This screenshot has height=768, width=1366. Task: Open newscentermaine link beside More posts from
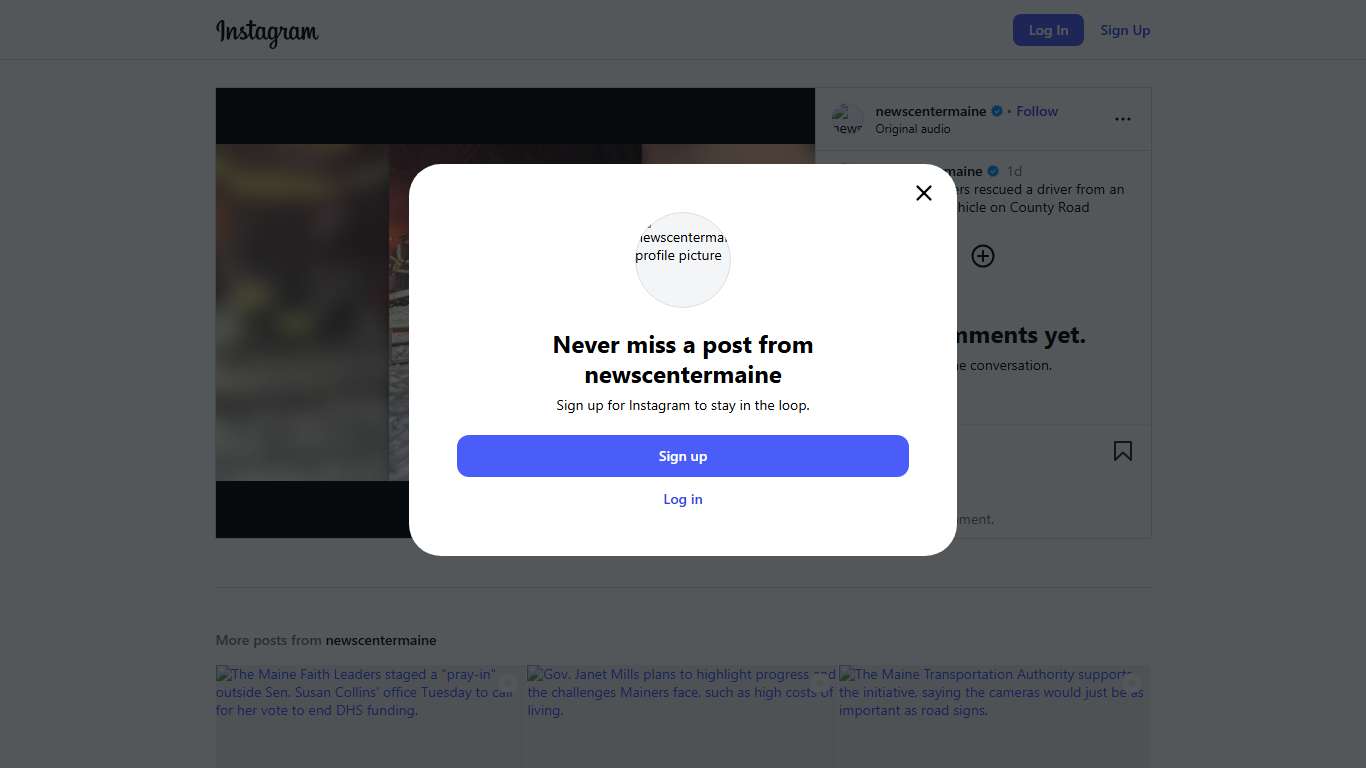click(x=381, y=640)
